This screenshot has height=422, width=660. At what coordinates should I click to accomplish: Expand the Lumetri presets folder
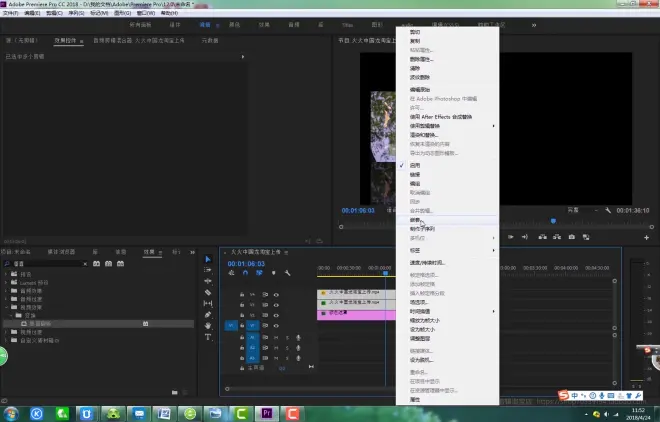[6, 283]
